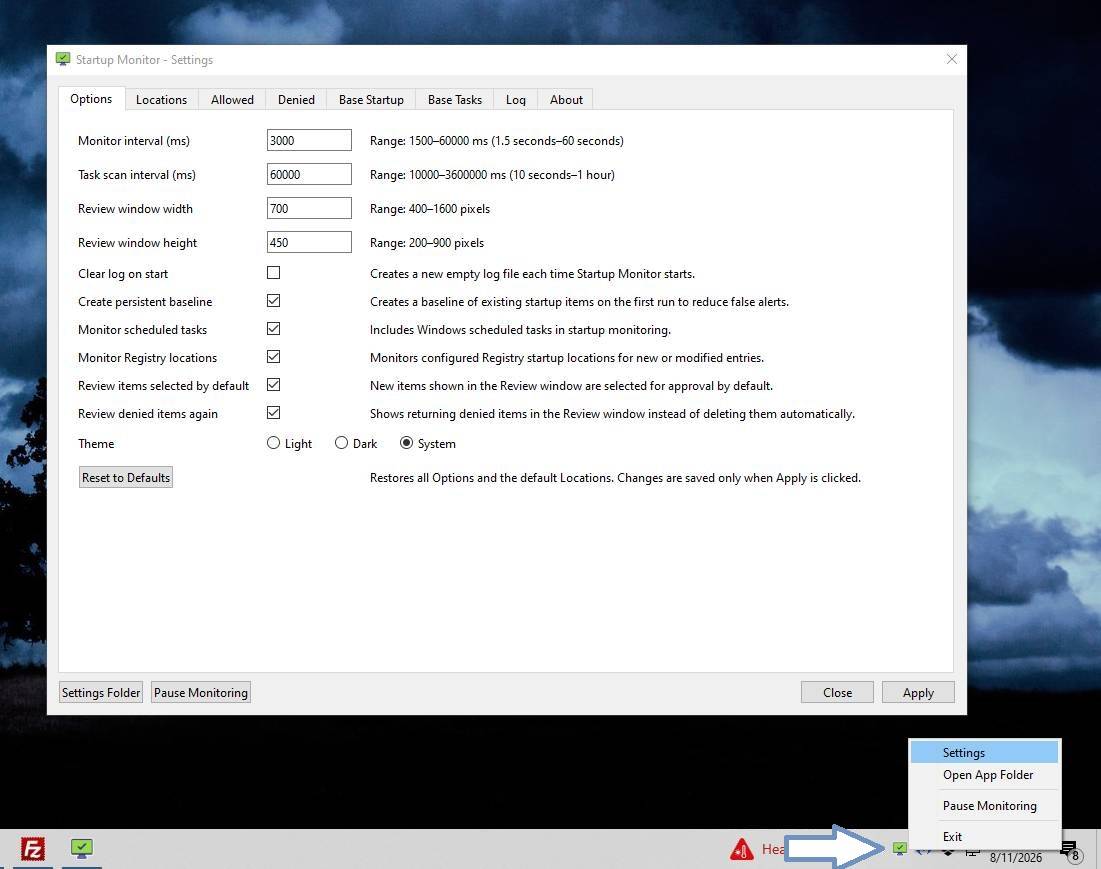Open the heat warning weather alert icon
The width and height of the screenshot is (1101, 869).
coord(741,849)
